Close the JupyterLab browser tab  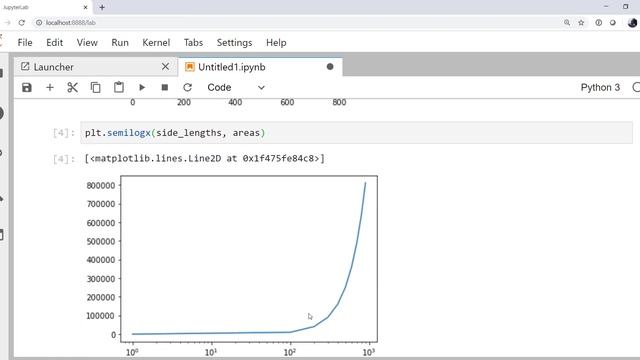pos(85,7)
